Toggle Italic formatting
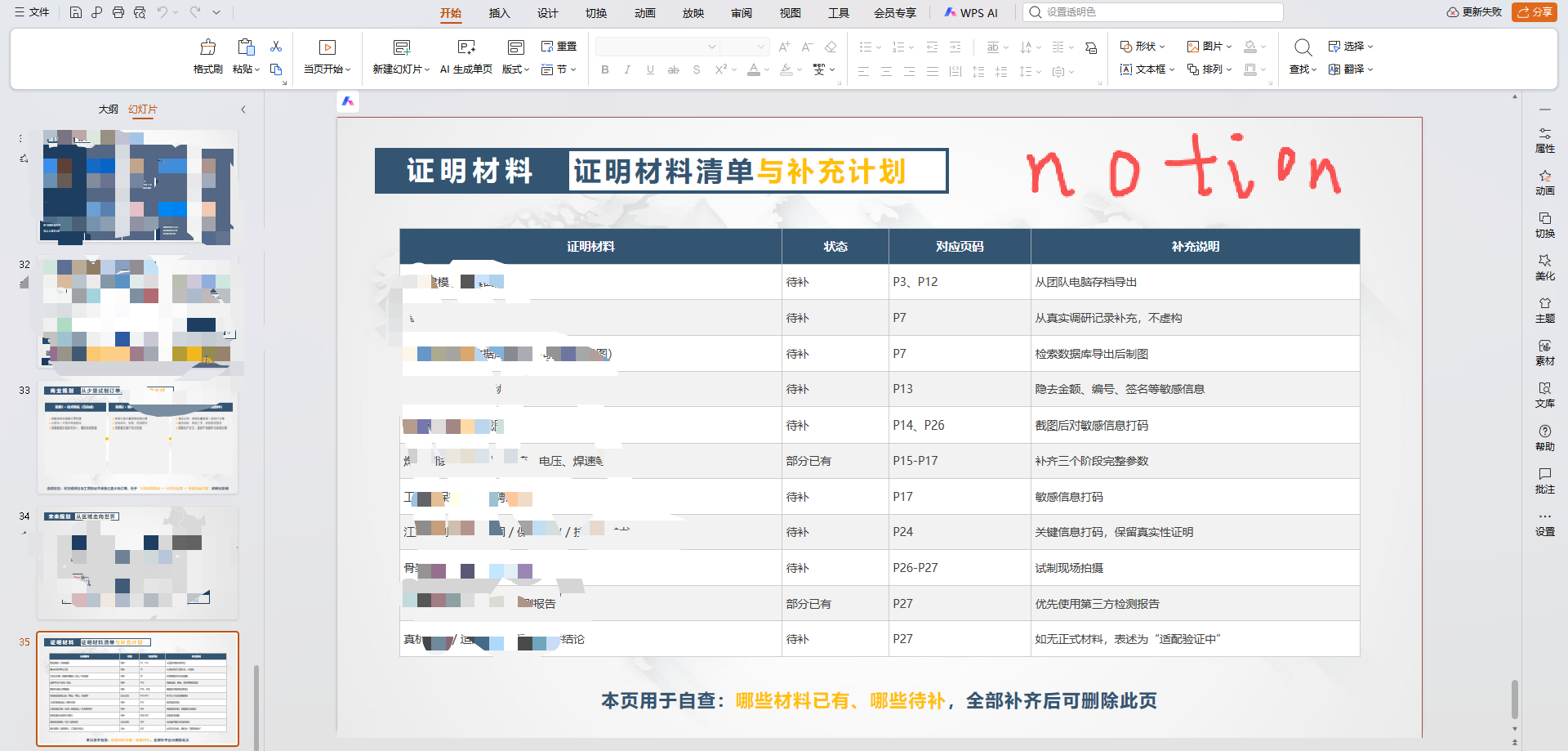 (627, 69)
